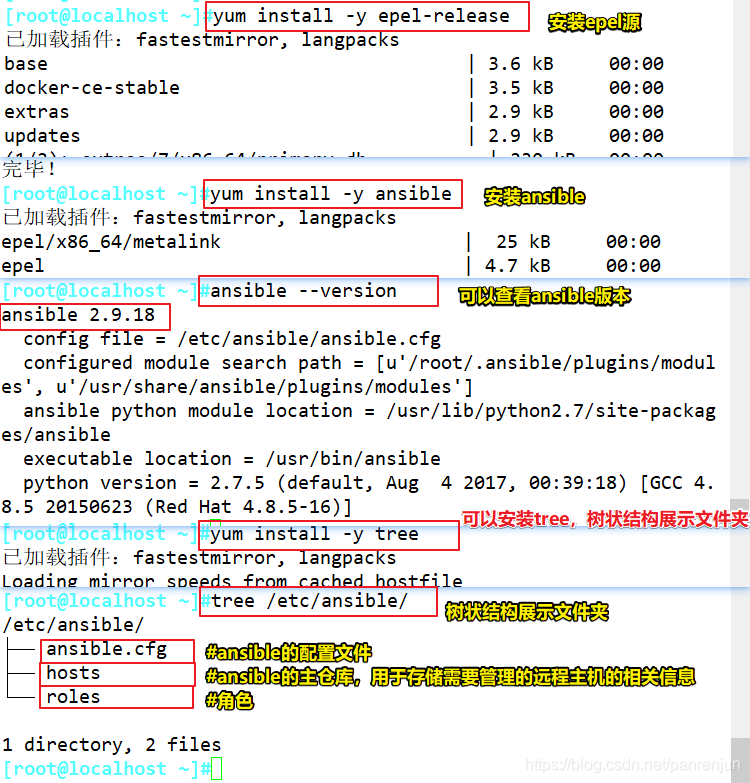Click 'Loading mirror speeds from cached hostfile' line
This screenshot has width=750, height=783.
pos(232,580)
